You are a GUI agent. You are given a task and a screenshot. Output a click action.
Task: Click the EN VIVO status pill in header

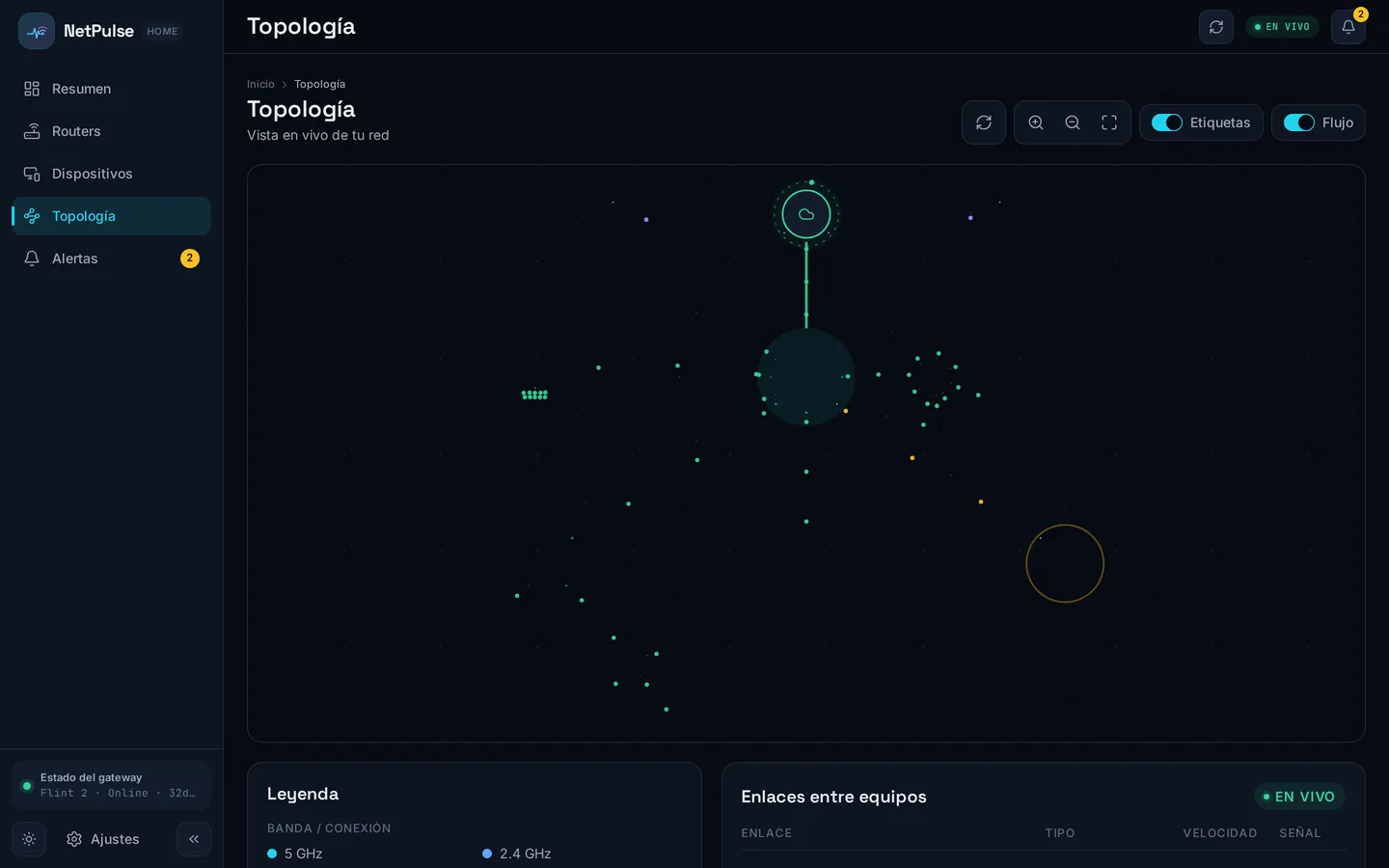pos(1282,27)
